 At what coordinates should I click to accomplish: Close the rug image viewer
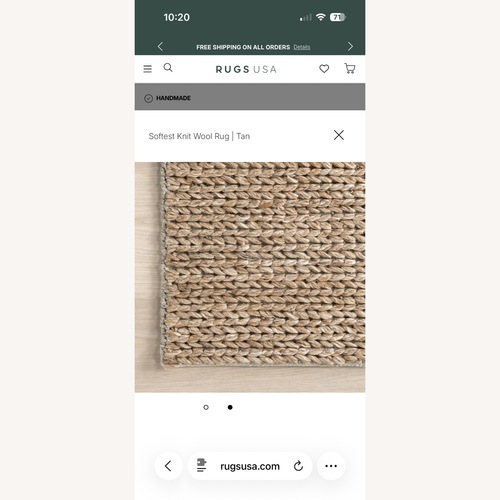click(339, 135)
